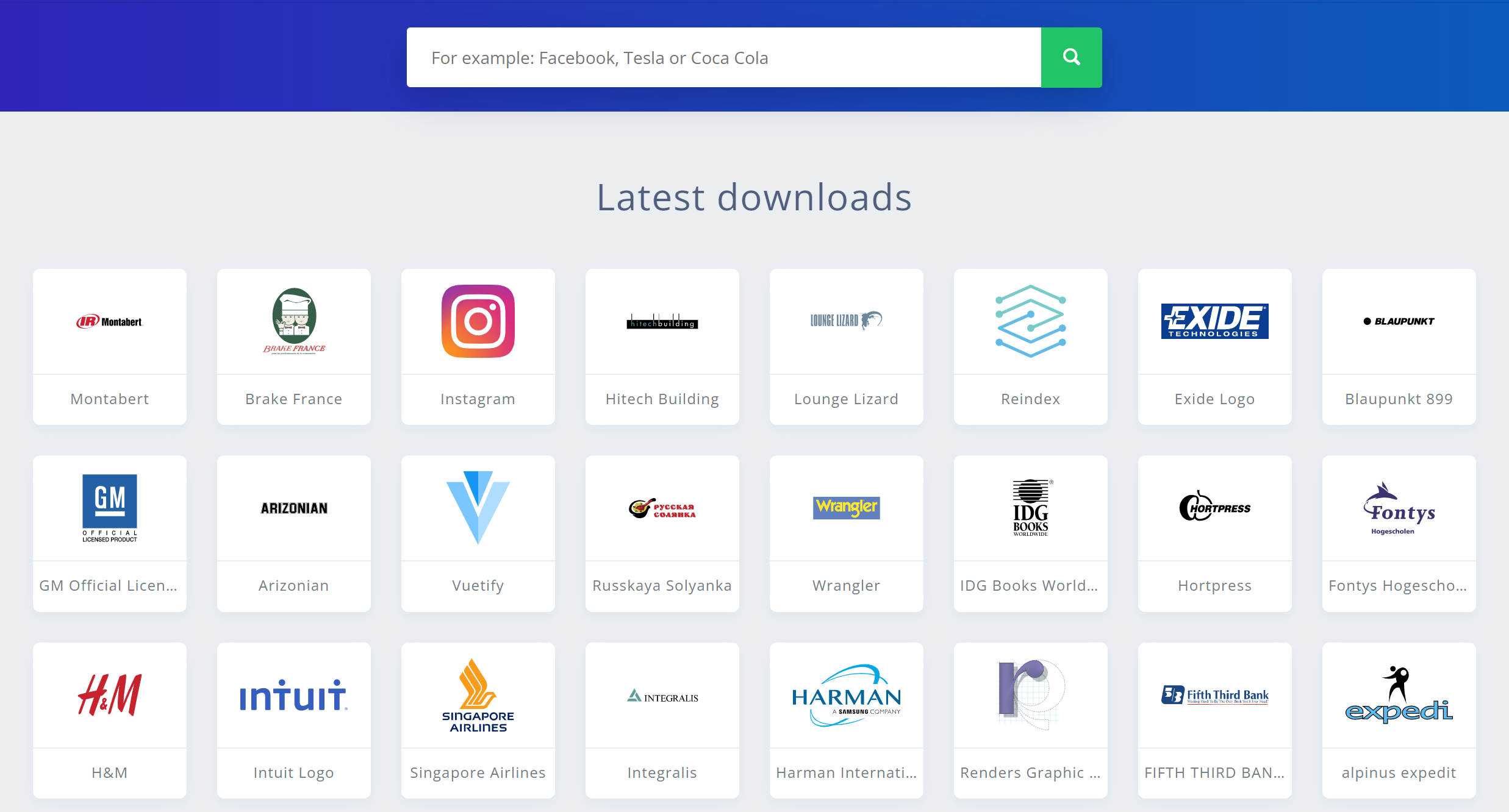Screen dimensions: 1509x812
Task: Click the Singapore Airlines bird logo
Action: coord(478,695)
